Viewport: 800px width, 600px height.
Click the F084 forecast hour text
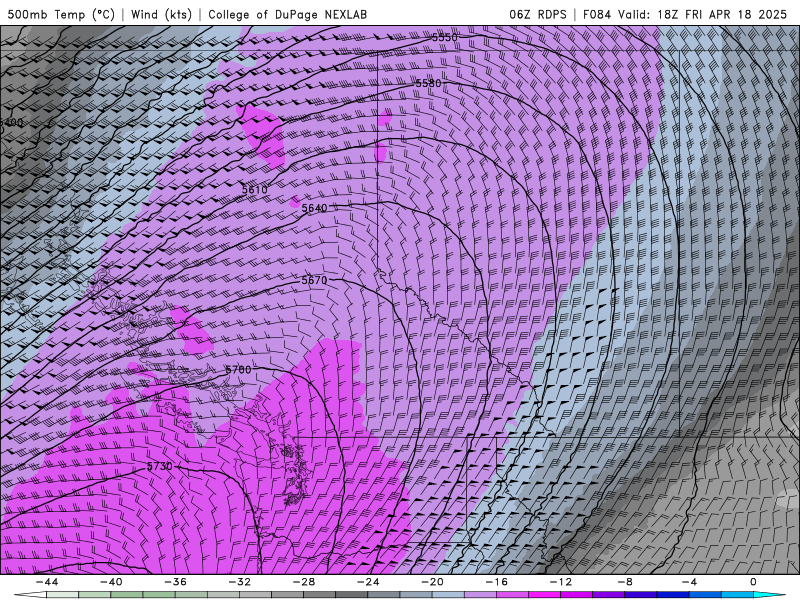[x=596, y=14]
